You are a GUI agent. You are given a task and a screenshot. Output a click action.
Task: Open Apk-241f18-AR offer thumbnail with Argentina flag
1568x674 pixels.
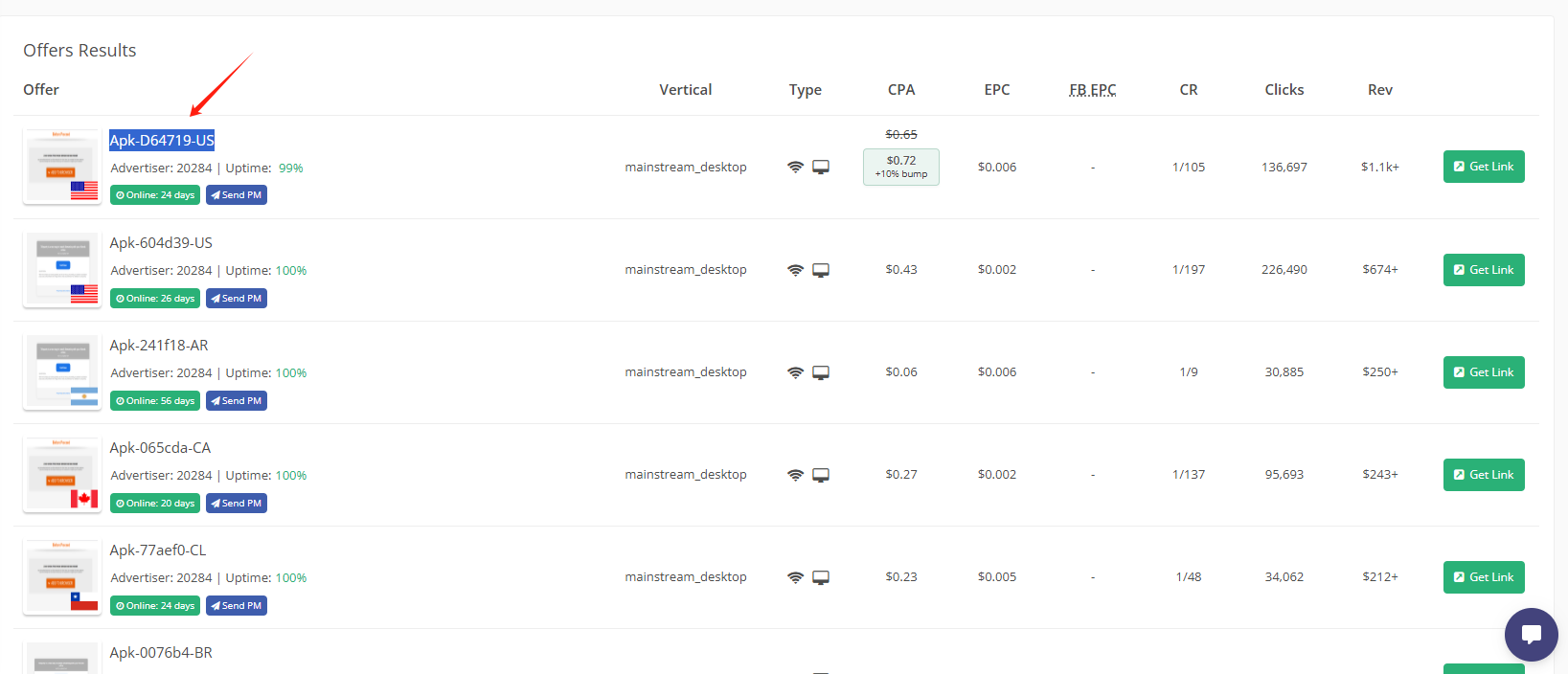[62, 372]
